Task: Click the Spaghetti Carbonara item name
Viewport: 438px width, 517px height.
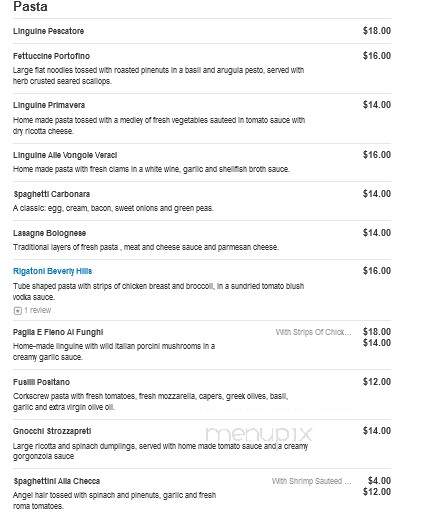Action: [52, 194]
